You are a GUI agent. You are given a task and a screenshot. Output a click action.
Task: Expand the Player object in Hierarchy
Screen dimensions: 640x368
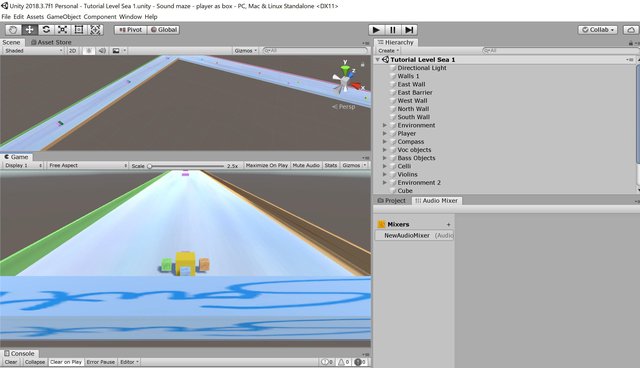point(384,133)
